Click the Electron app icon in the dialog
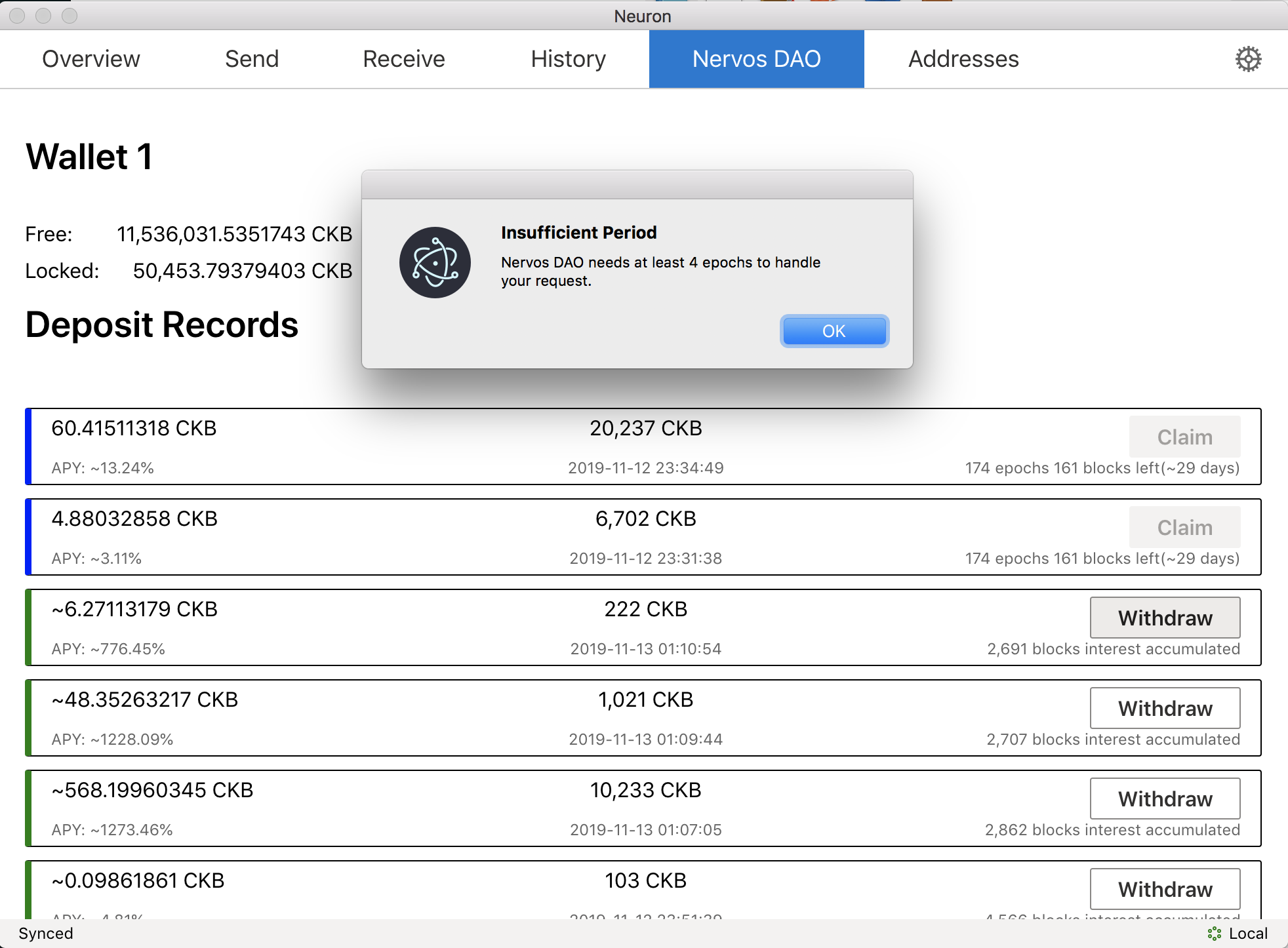The height and width of the screenshot is (948, 1288). coord(435,262)
